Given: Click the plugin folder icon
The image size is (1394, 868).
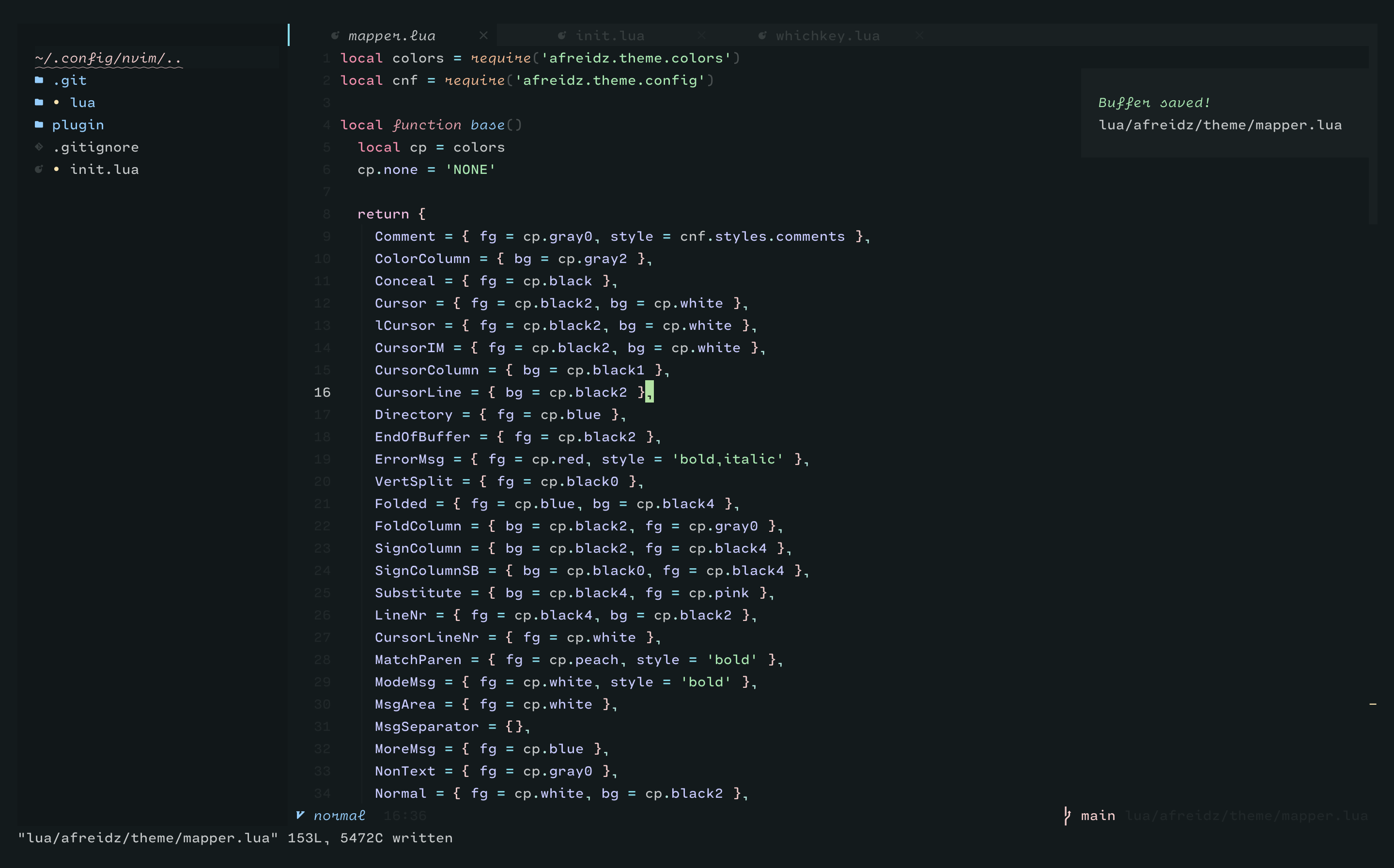Looking at the screenshot, I should click(39, 124).
